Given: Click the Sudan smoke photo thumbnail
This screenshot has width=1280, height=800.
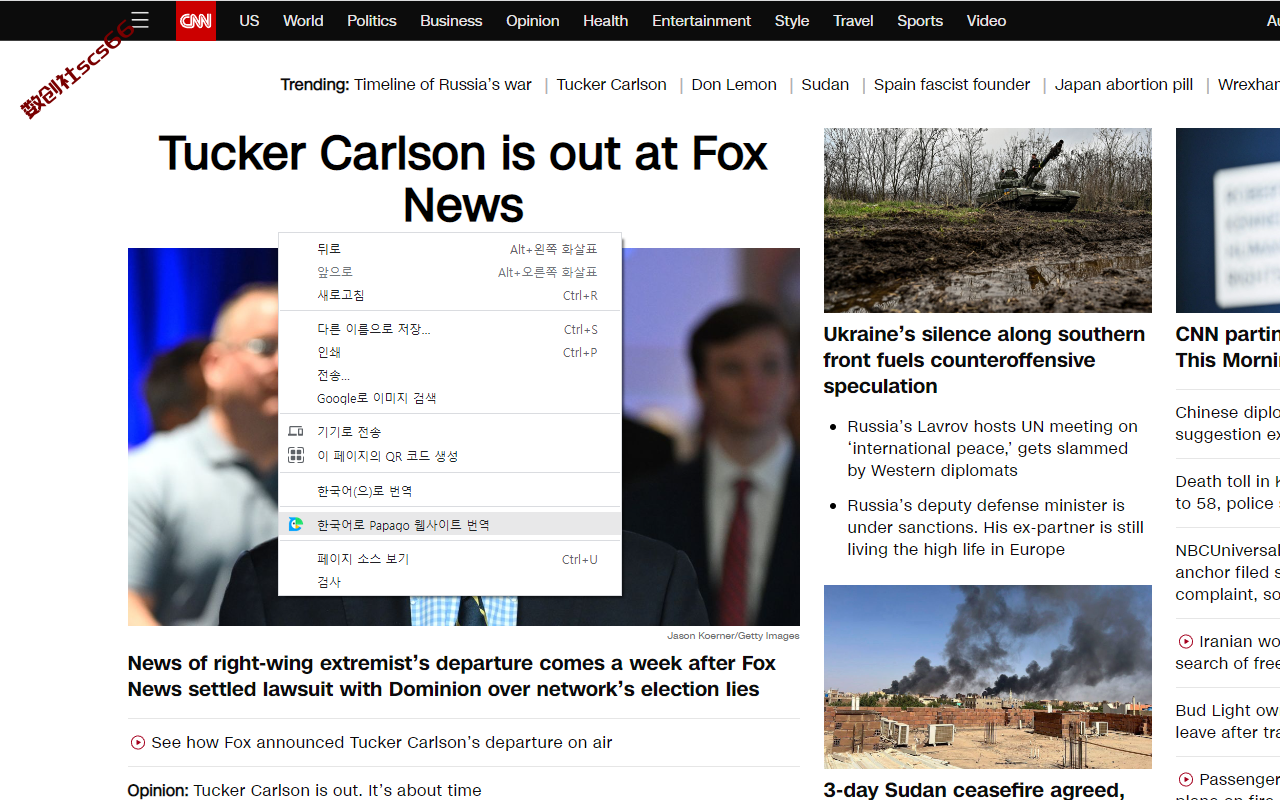Looking at the screenshot, I should [988, 677].
